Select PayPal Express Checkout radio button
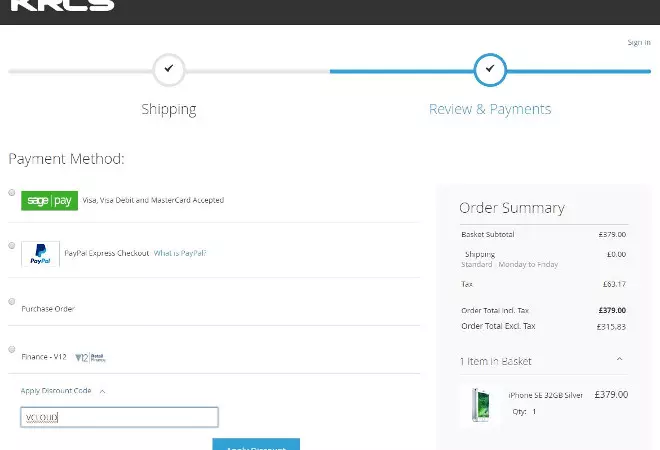The width and height of the screenshot is (660, 450). (x=12, y=245)
